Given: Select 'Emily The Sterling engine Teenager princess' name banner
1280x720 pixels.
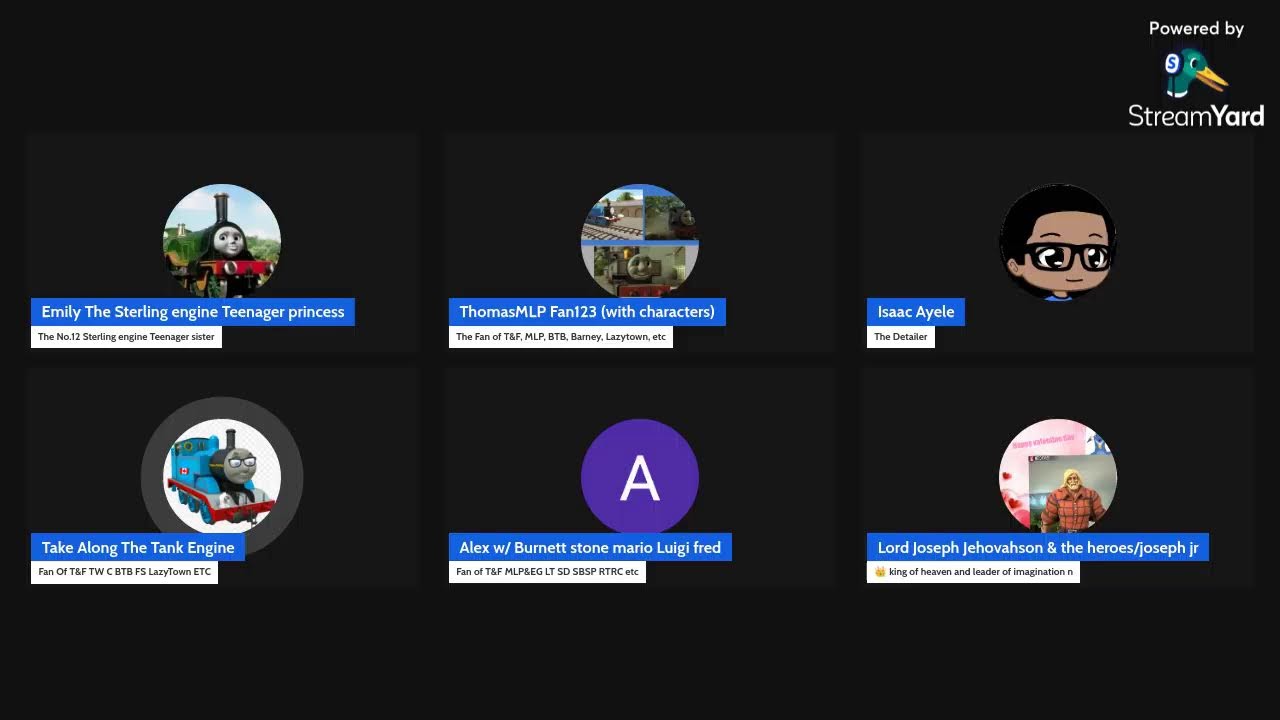Looking at the screenshot, I should pos(193,312).
